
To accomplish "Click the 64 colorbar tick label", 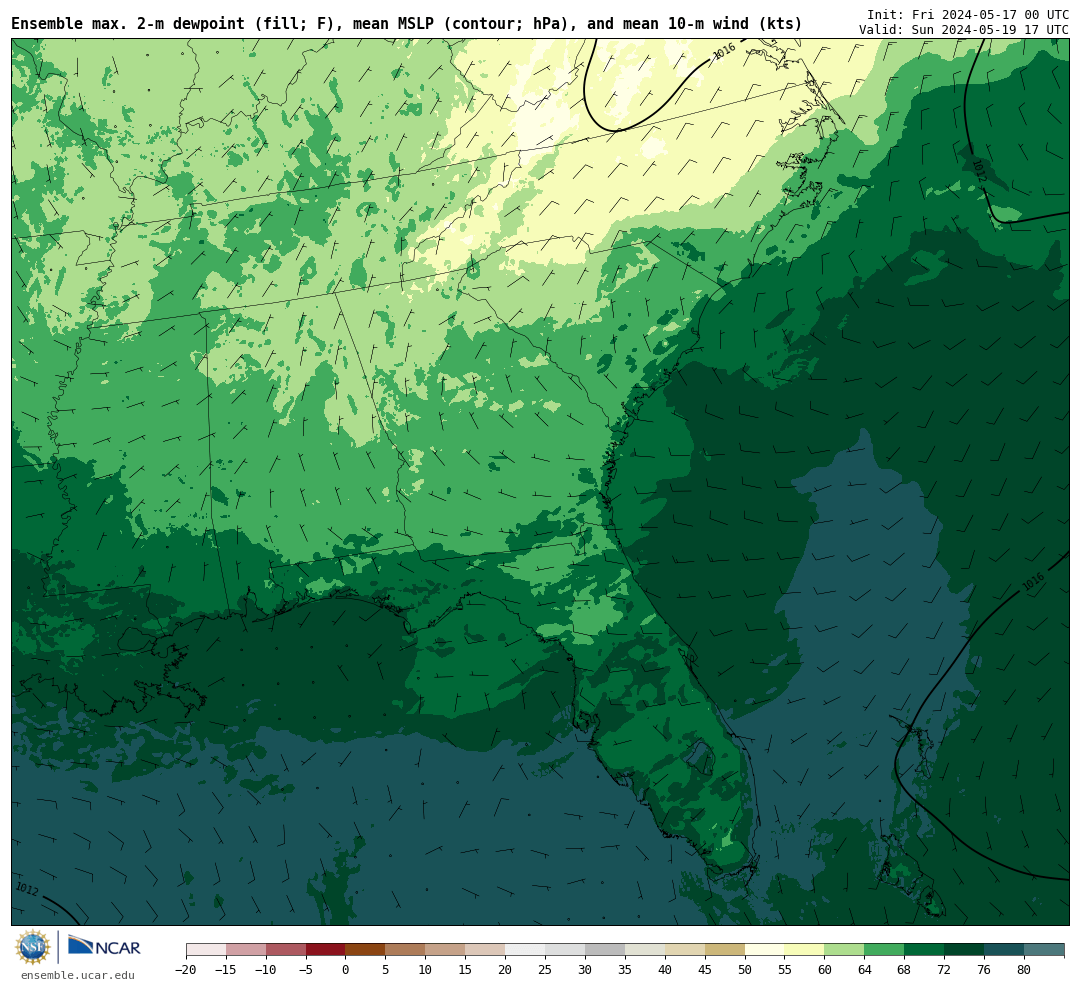I will (865, 969).
